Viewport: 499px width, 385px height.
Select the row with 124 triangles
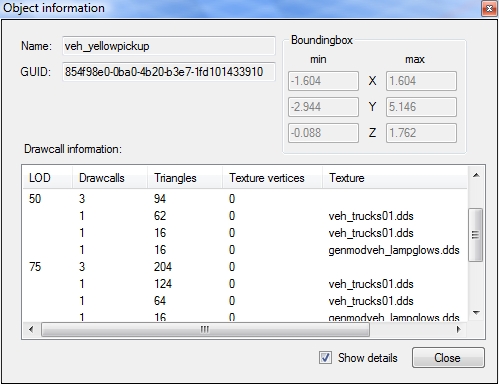tap(245, 284)
